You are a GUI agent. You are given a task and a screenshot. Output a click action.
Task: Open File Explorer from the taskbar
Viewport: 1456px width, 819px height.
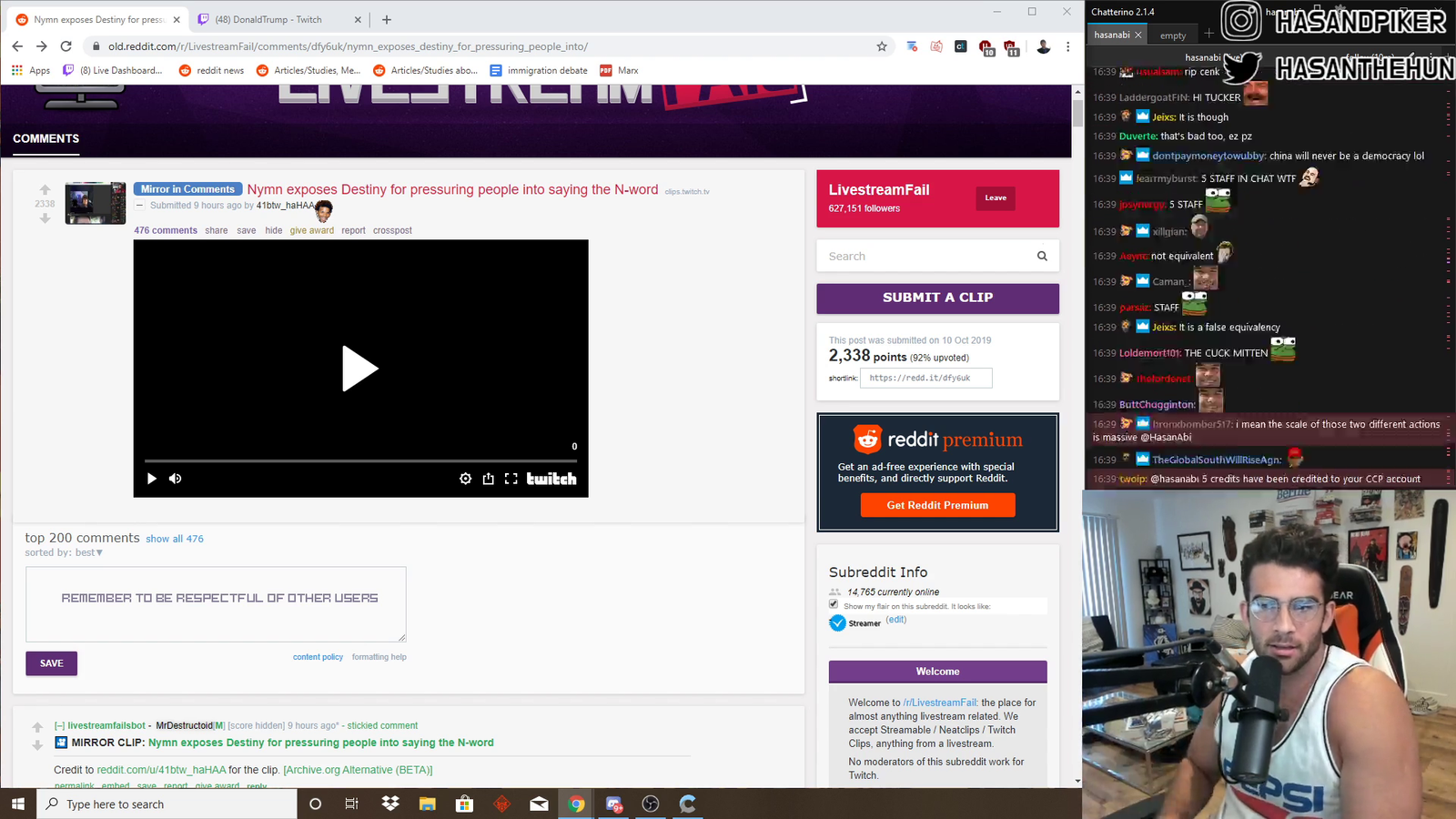pyautogui.click(x=428, y=804)
